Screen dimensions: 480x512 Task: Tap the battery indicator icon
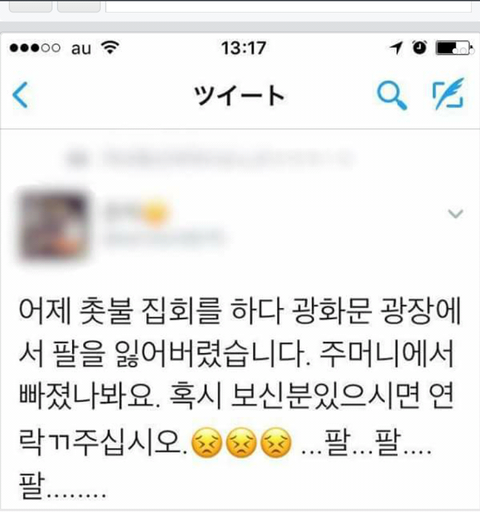point(455,48)
